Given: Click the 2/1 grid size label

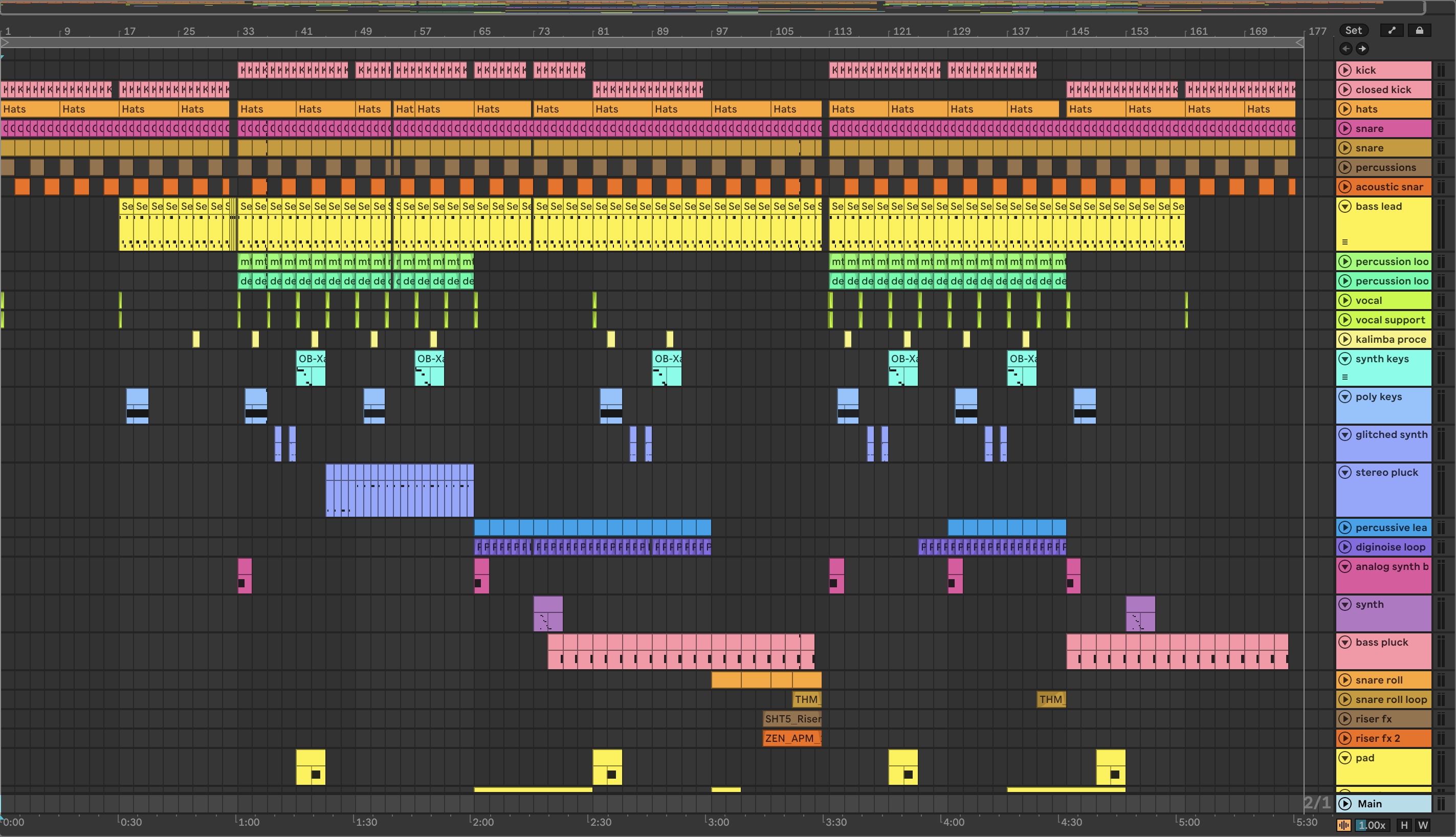Looking at the screenshot, I should point(1316,803).
